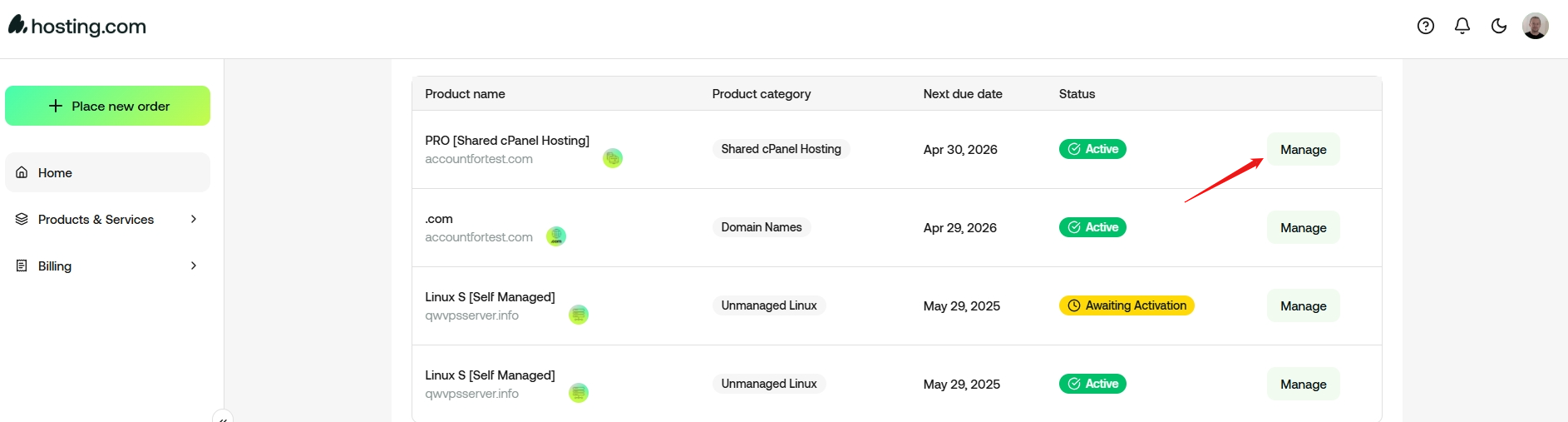
Task: Click the awaiting Linux S server icon
Action: (x=579, y=315)
